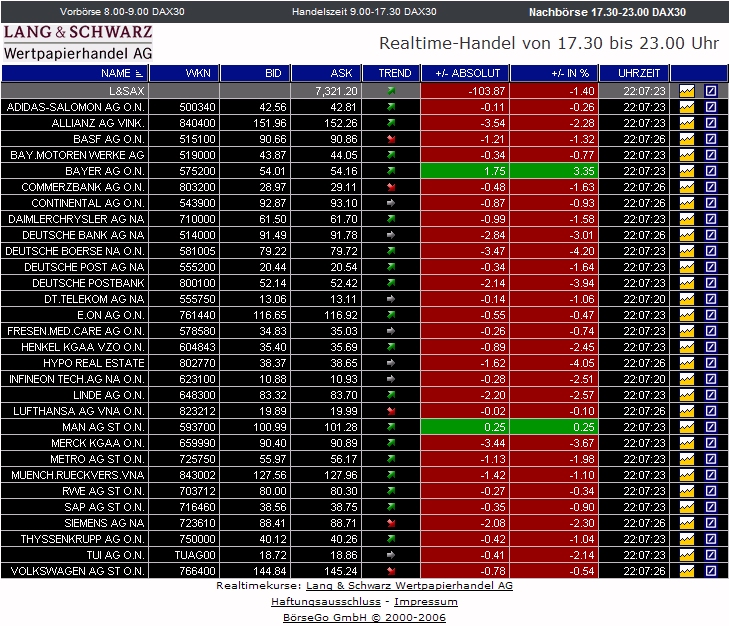Open chart icon for RWE AG row

[x=687, y=491]
